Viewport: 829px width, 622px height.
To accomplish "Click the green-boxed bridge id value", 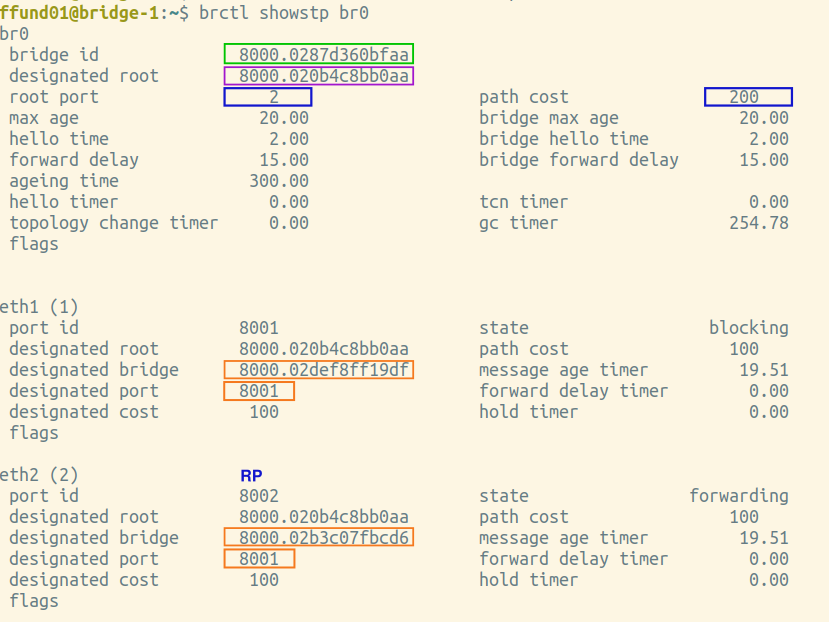I will point(319,54).
